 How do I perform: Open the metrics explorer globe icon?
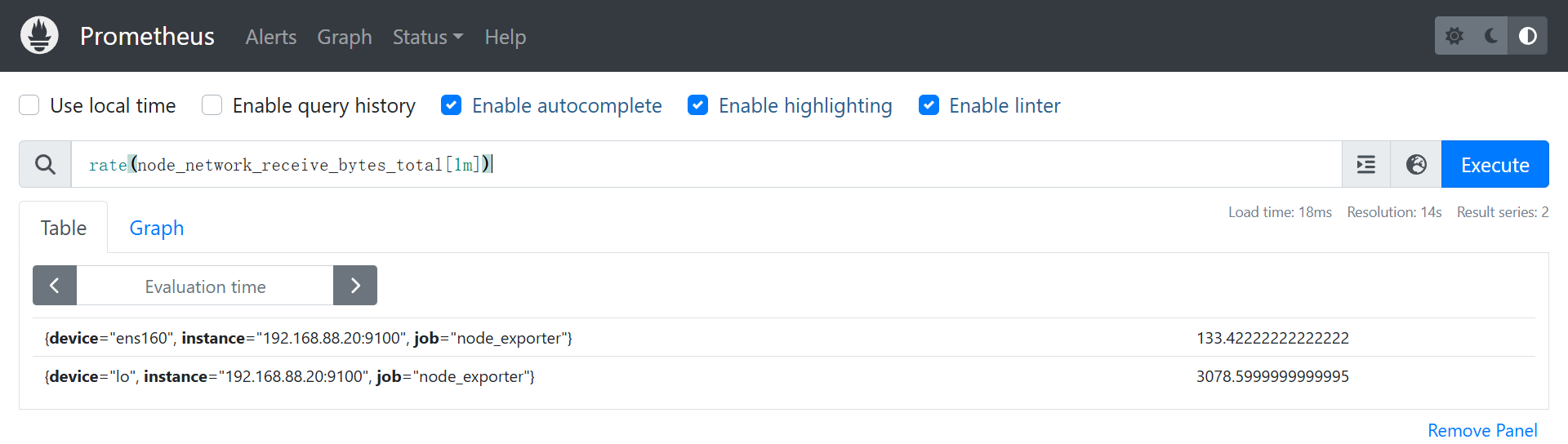coord(1416,165)
